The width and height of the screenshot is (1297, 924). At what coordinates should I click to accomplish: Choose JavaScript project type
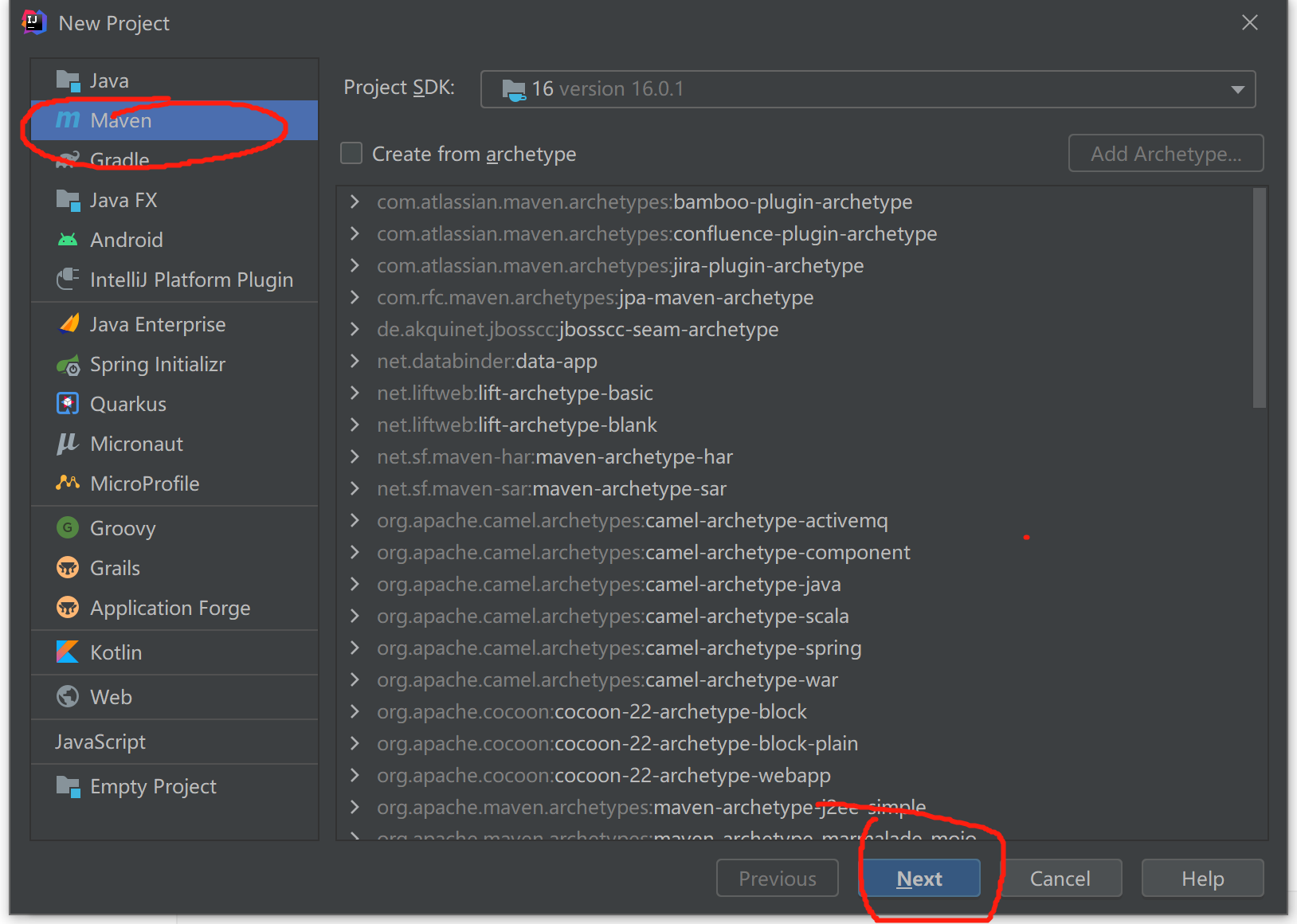coord(174,742)
